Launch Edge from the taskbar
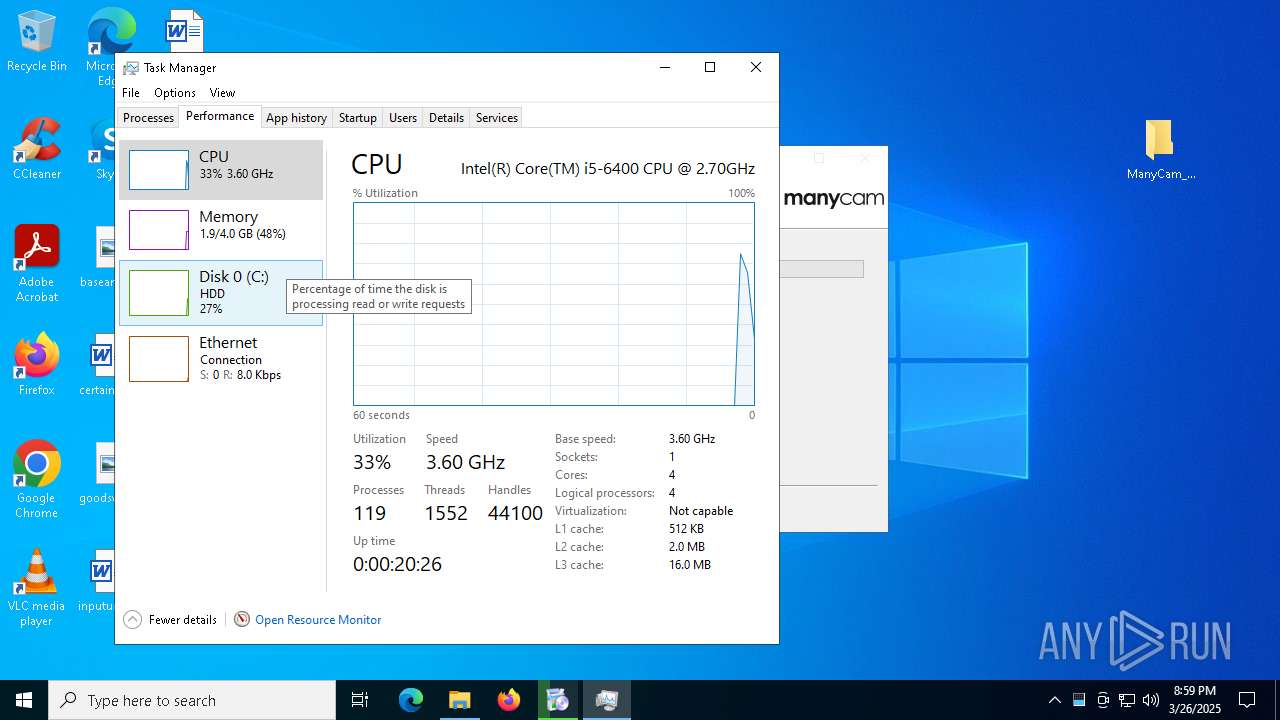This screenshot has height=720, width=1280. click(x=411, y=700)
